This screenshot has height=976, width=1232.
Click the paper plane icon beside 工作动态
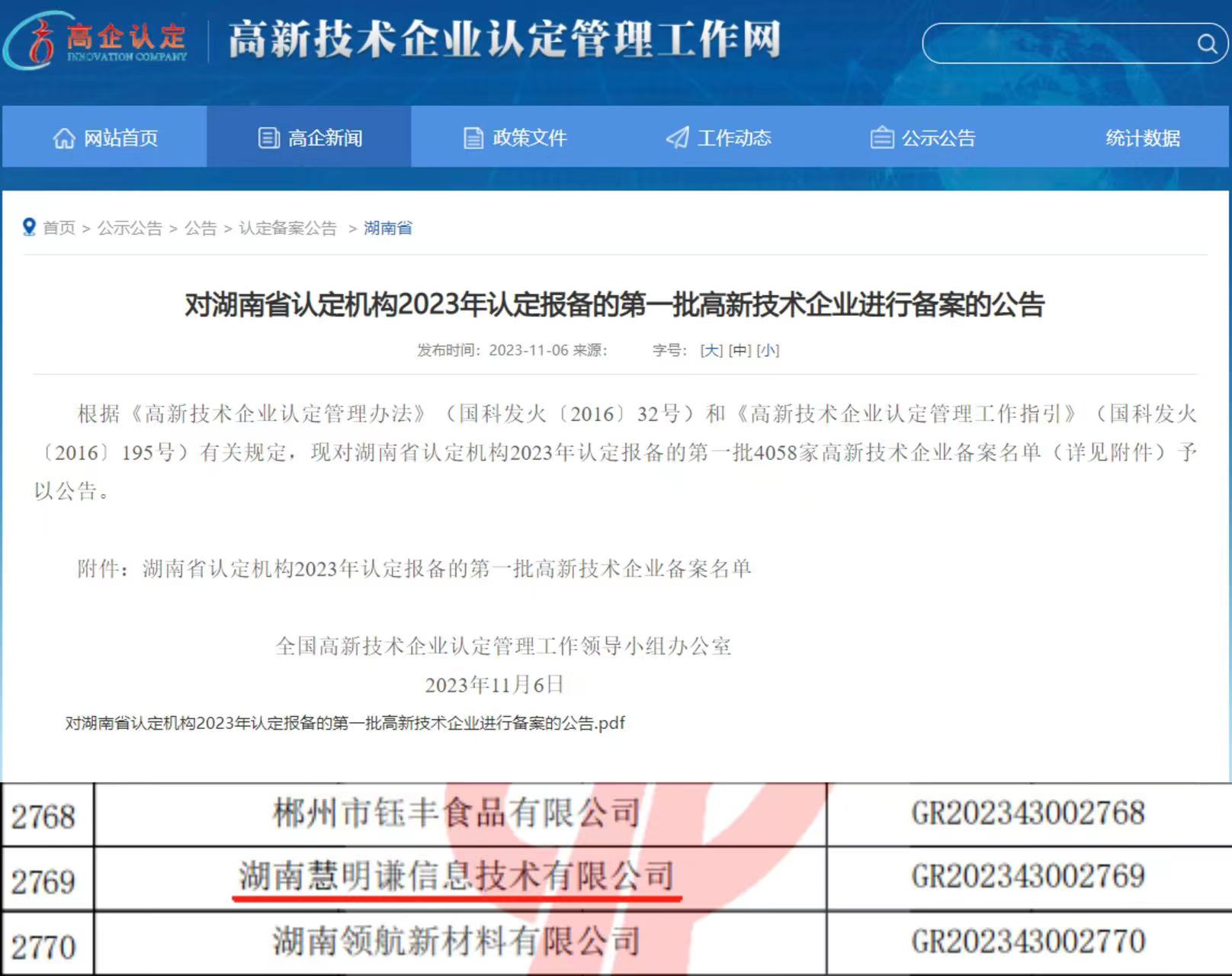click(x=677, y=138)
